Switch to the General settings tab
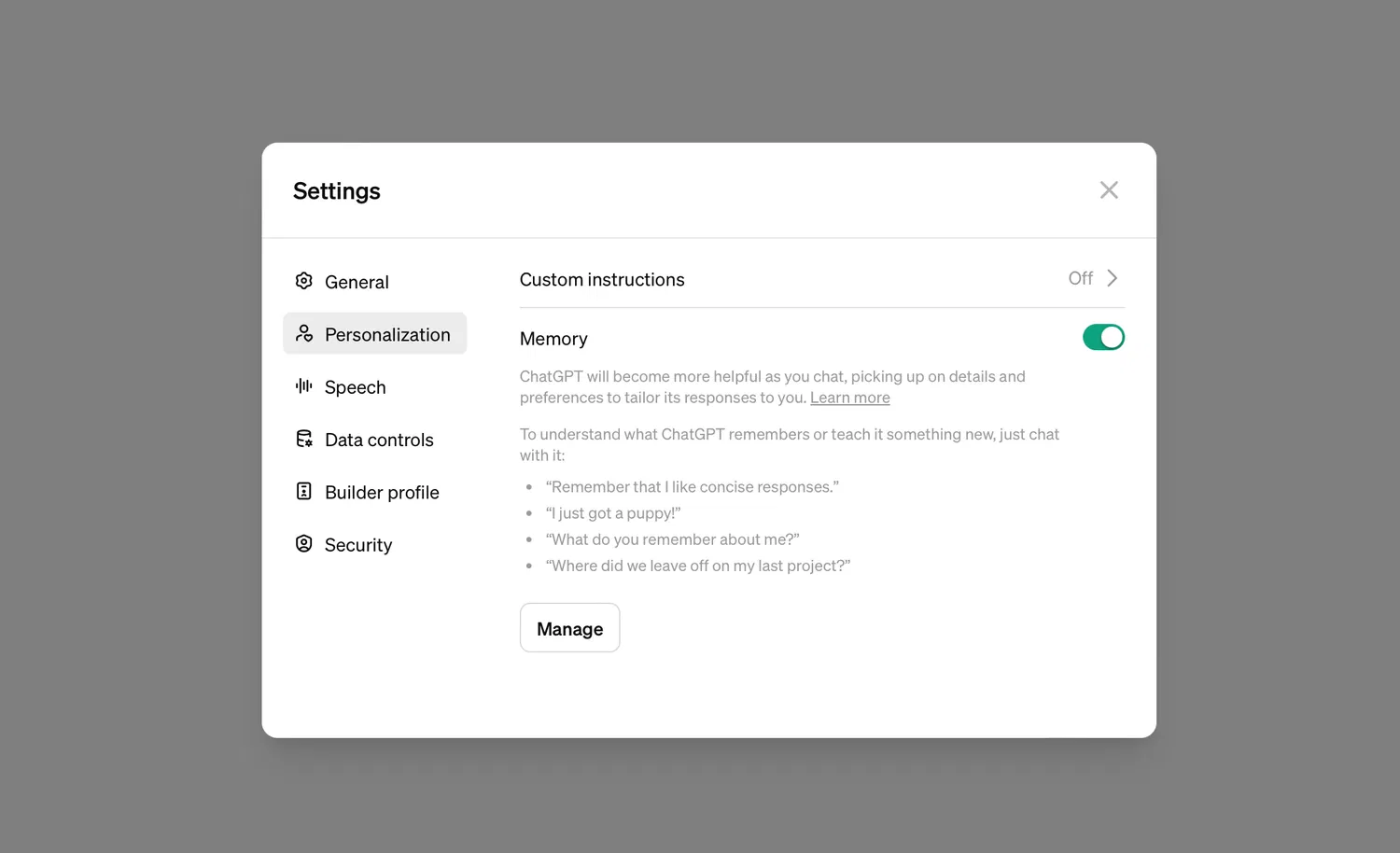Viewport: 1400px width, 853px height. [357, 282]
